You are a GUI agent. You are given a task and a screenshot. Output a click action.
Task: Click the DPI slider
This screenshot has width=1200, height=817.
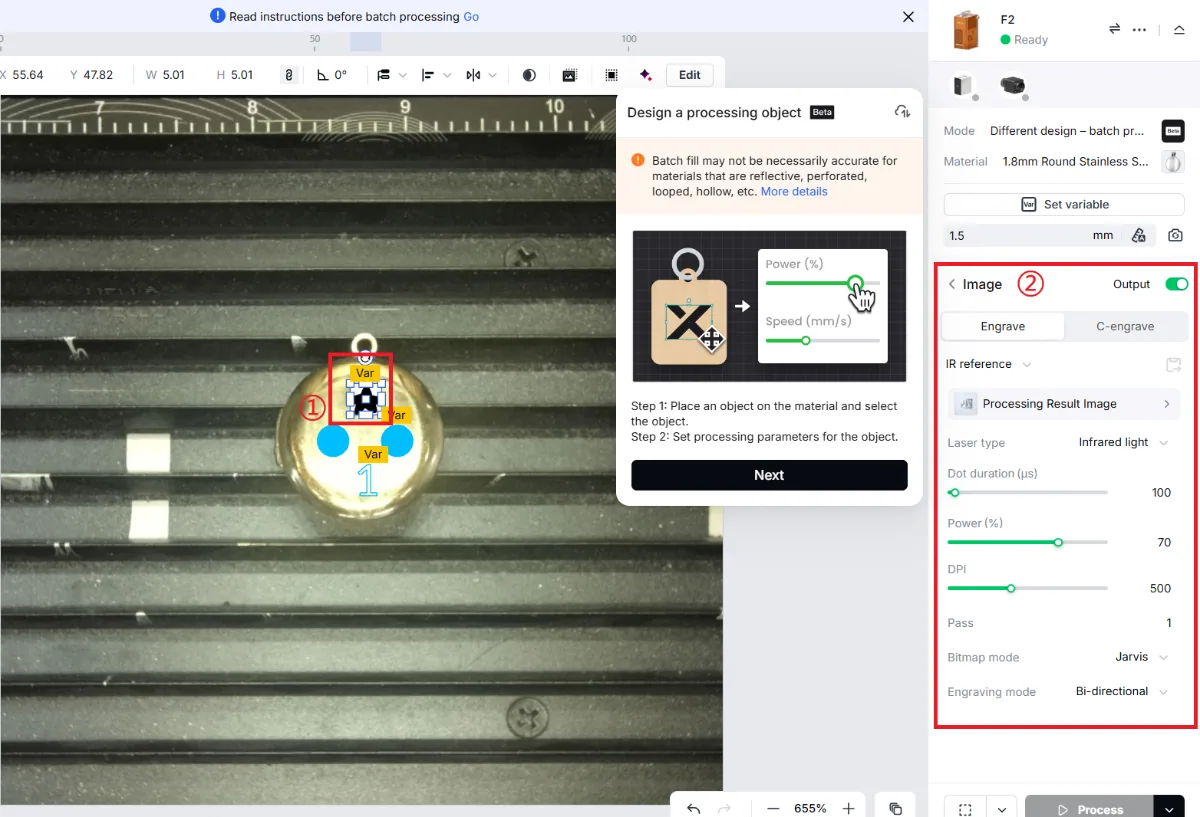pyautogui.click(x=1027, y=588)
